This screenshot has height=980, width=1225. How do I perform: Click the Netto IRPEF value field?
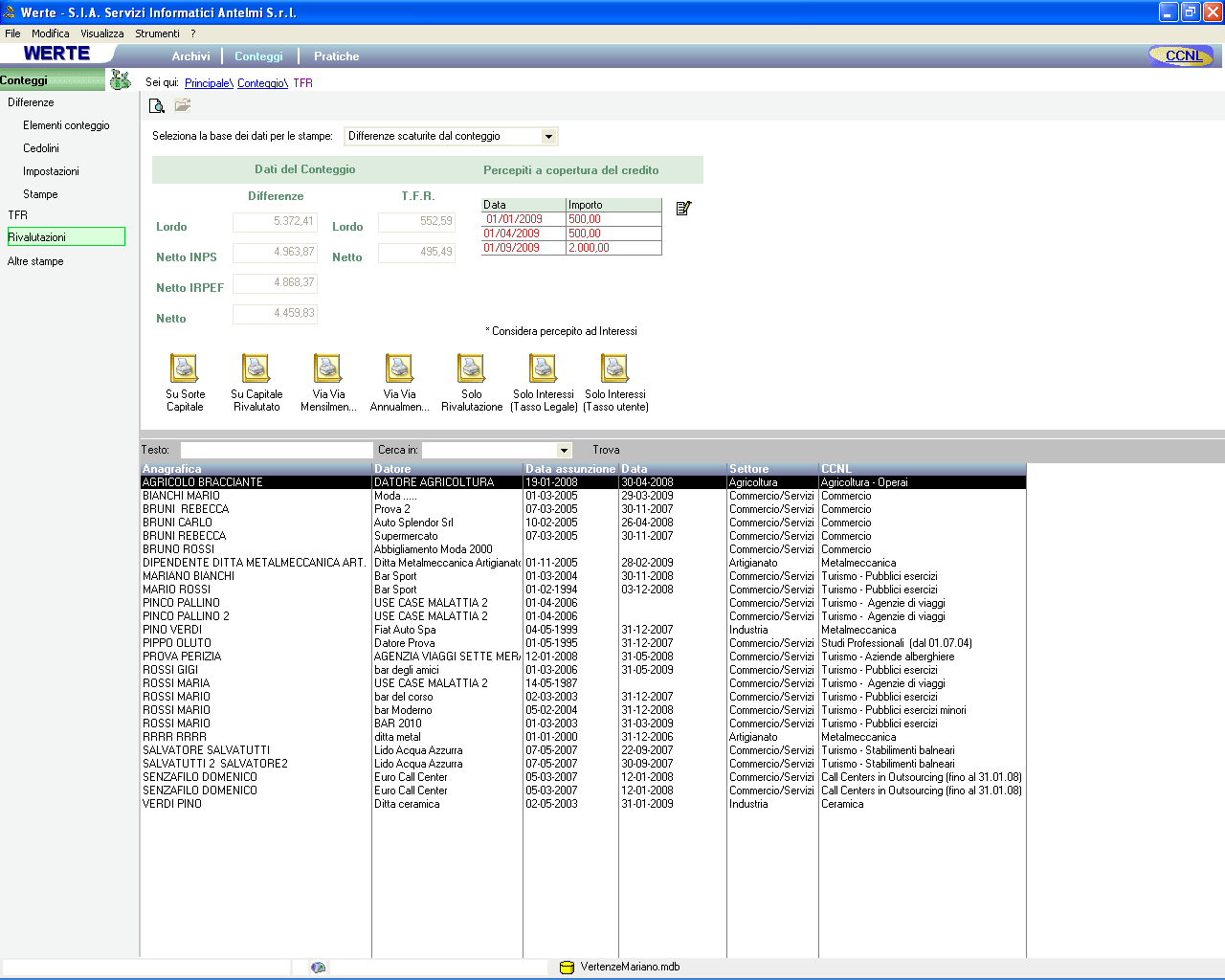pyautogui.click(x=275, y=283)
